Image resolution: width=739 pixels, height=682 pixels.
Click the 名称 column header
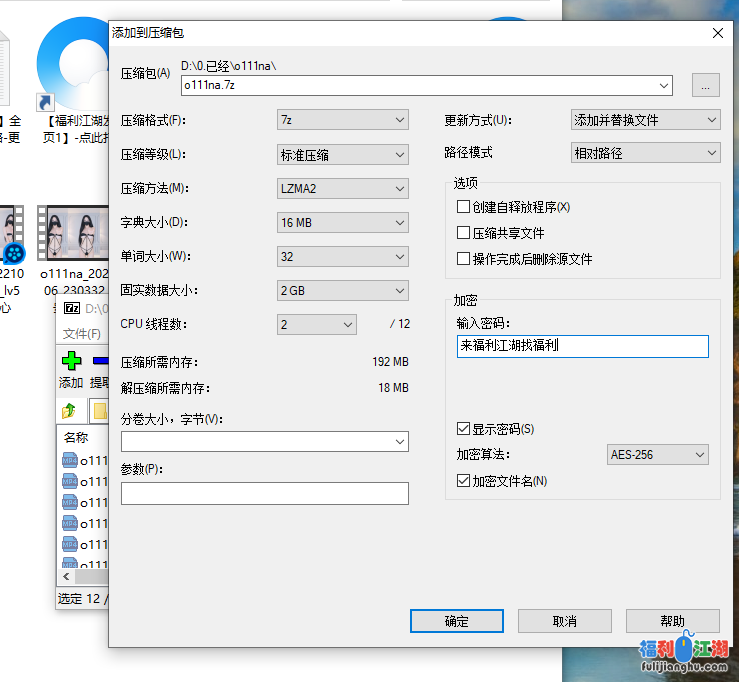[76, 438]
